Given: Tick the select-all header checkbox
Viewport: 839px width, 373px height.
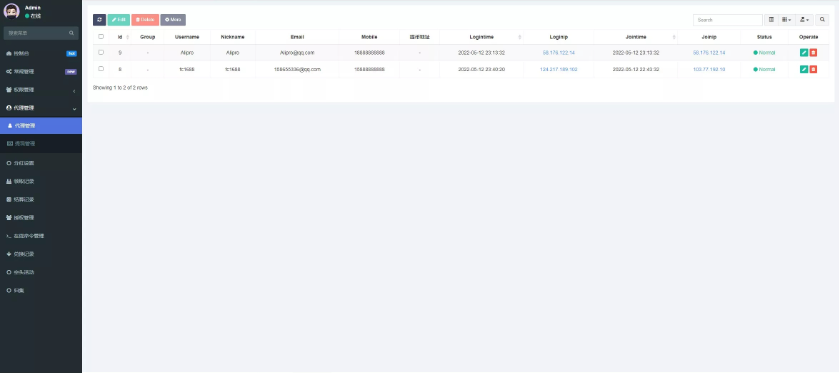Looking at the screenshot, I should pyautogui.click(x=101, y=37).
